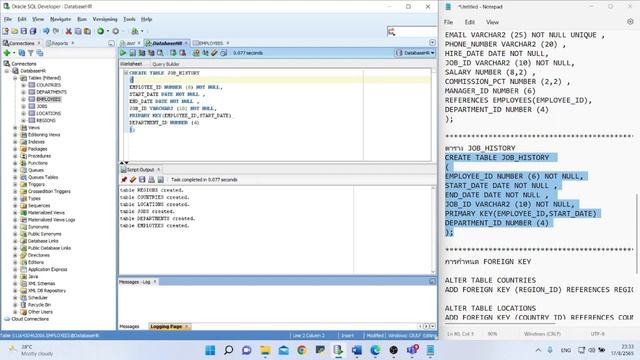
Task: Click the eraser Clear icon in worksheet toolbar
Action: click(x=214, y=53)
